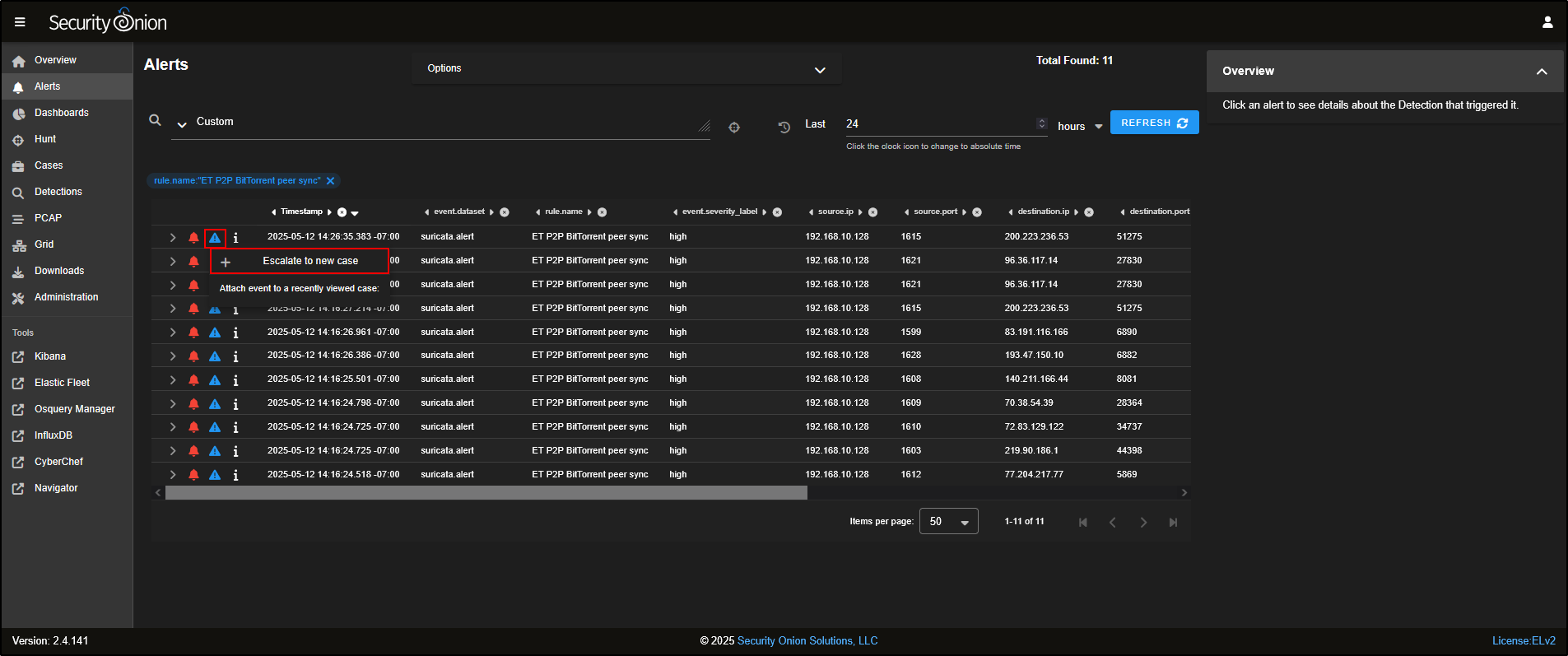This screenshot has width=1568, height=656.
Task: Remove the BitTorrent peer sync filter chip
Action: [331, 181]
